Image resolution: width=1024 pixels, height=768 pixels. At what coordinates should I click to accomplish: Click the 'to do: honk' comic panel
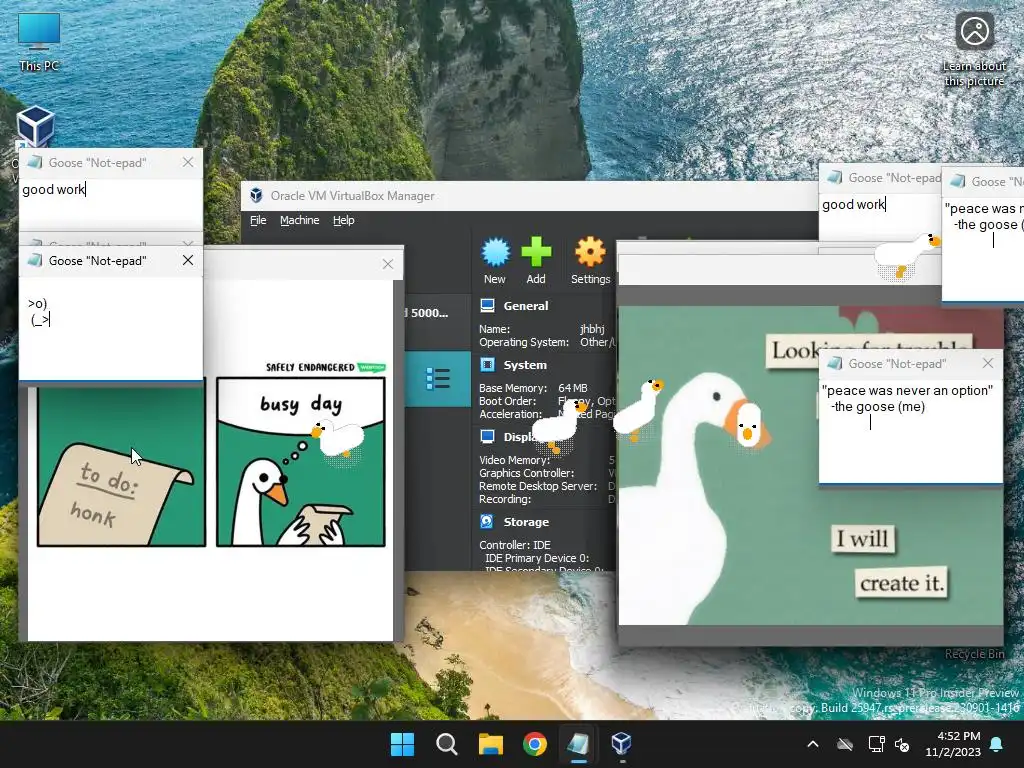click(x=121, y=466)
